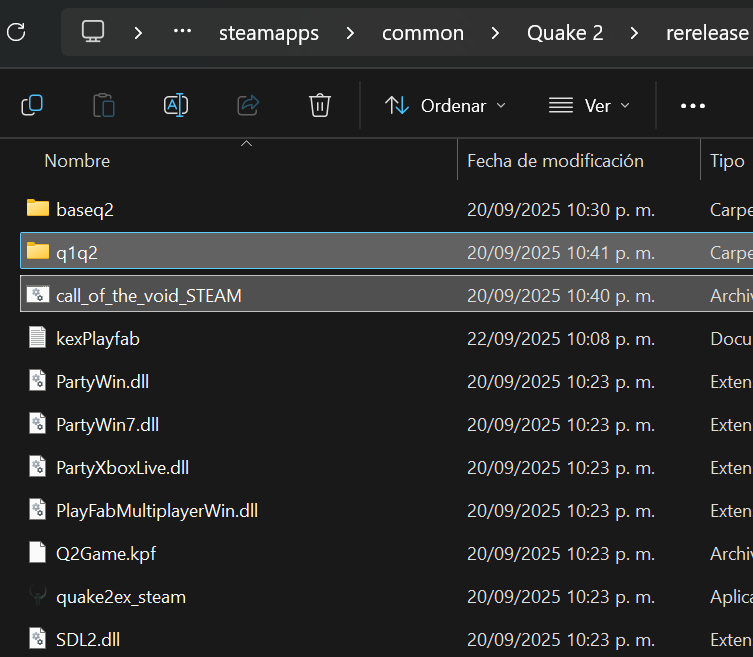Click the Rename icon in toolbar
753x657 pixels.
point(176,105)
